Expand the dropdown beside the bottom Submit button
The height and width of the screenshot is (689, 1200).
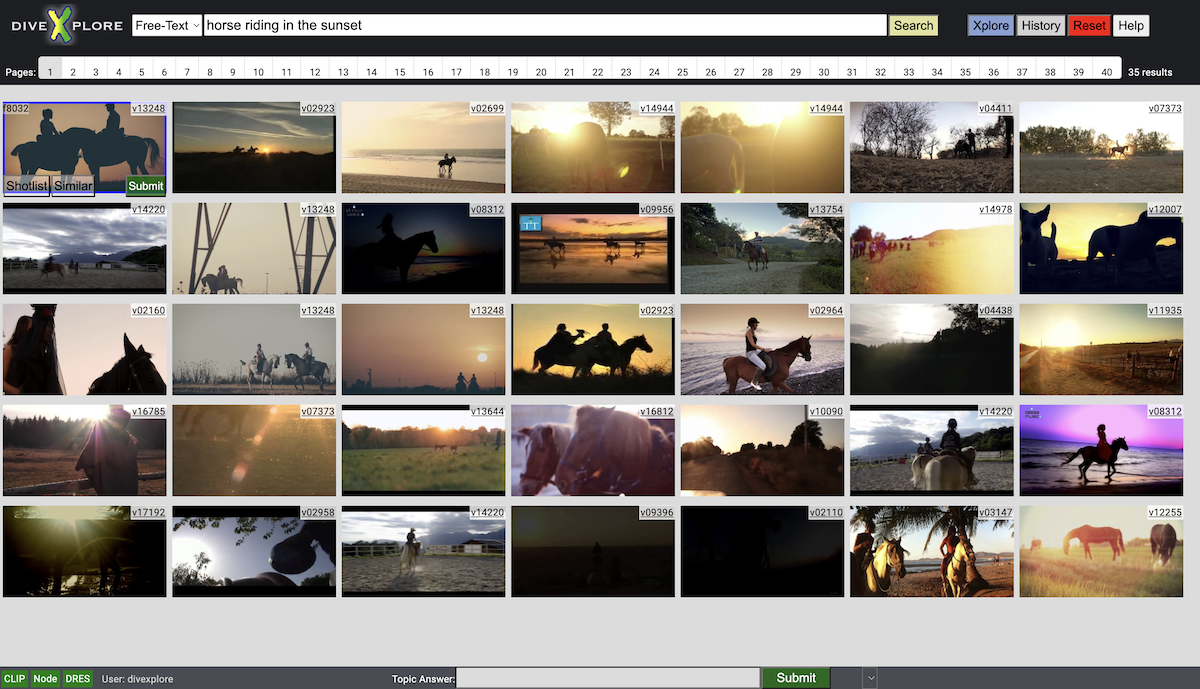click(x=870, y=678)
